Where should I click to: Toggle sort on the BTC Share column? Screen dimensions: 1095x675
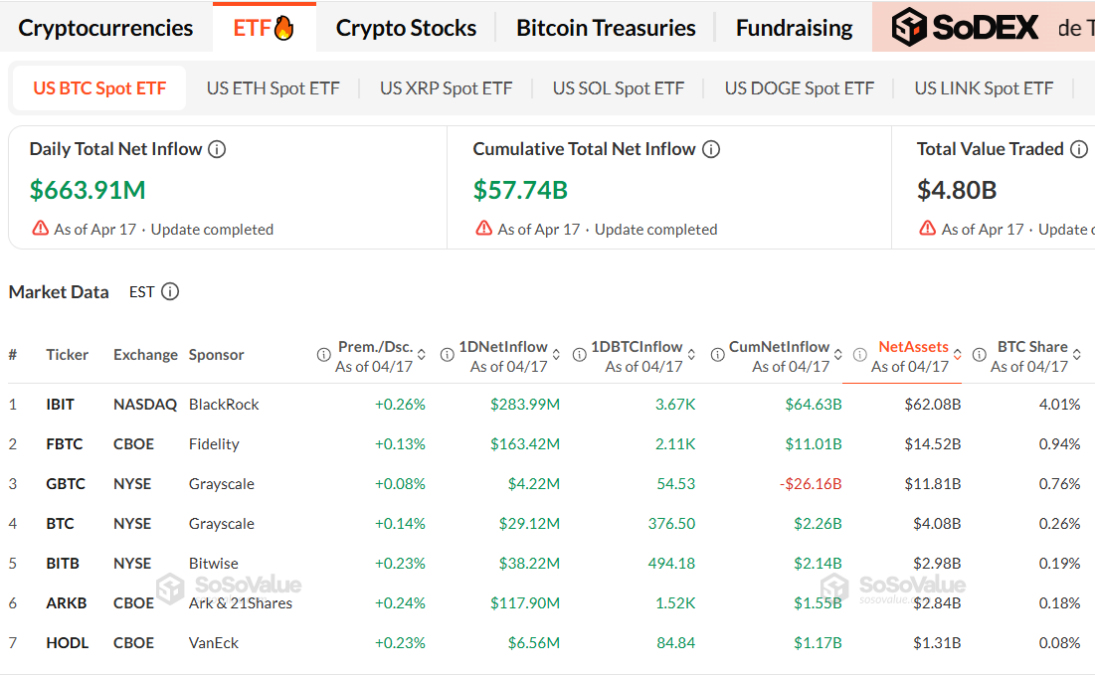point(1075,353)
